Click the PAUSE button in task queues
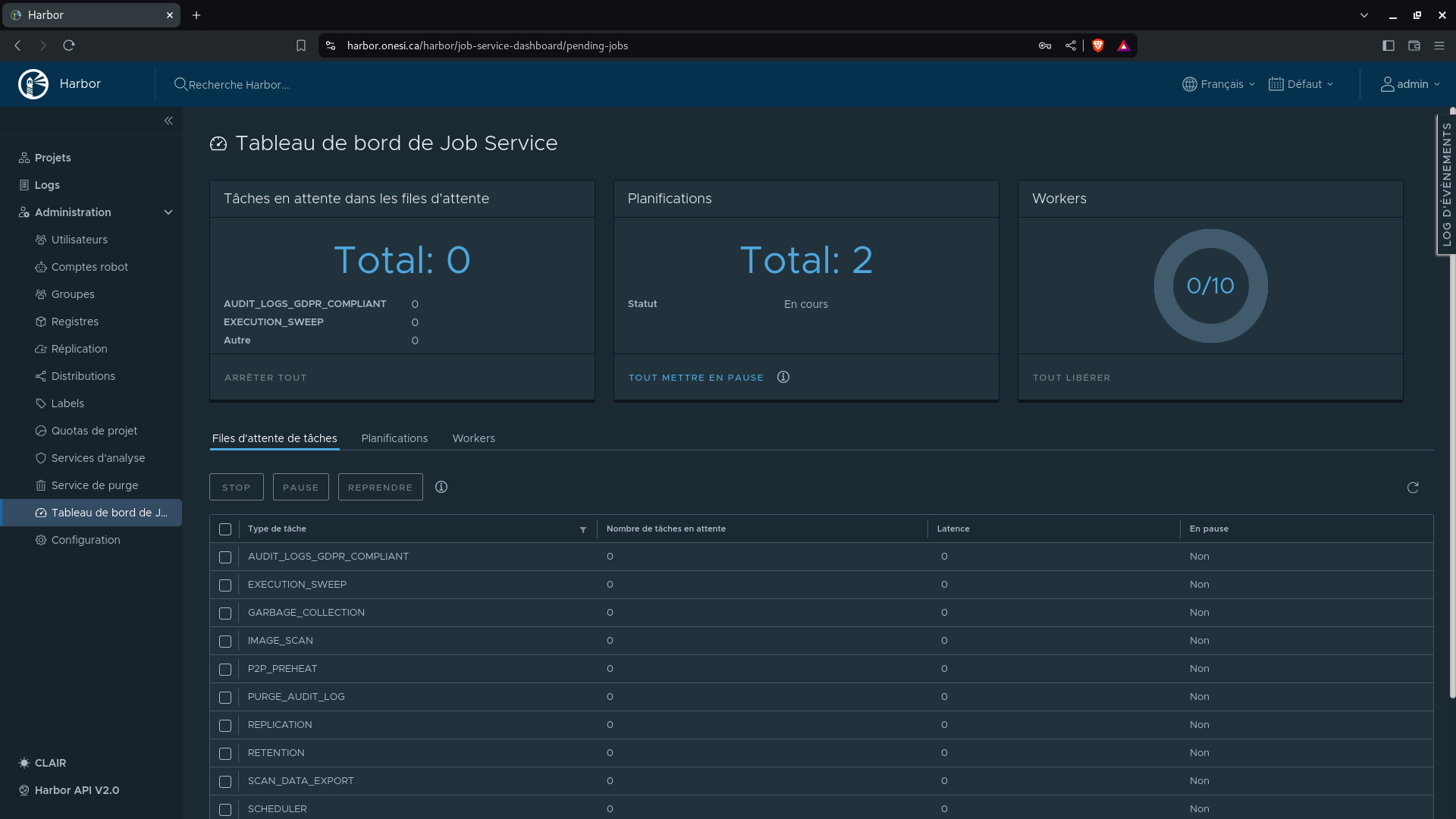The image size is (1456, 819). (x=300, y=487)
